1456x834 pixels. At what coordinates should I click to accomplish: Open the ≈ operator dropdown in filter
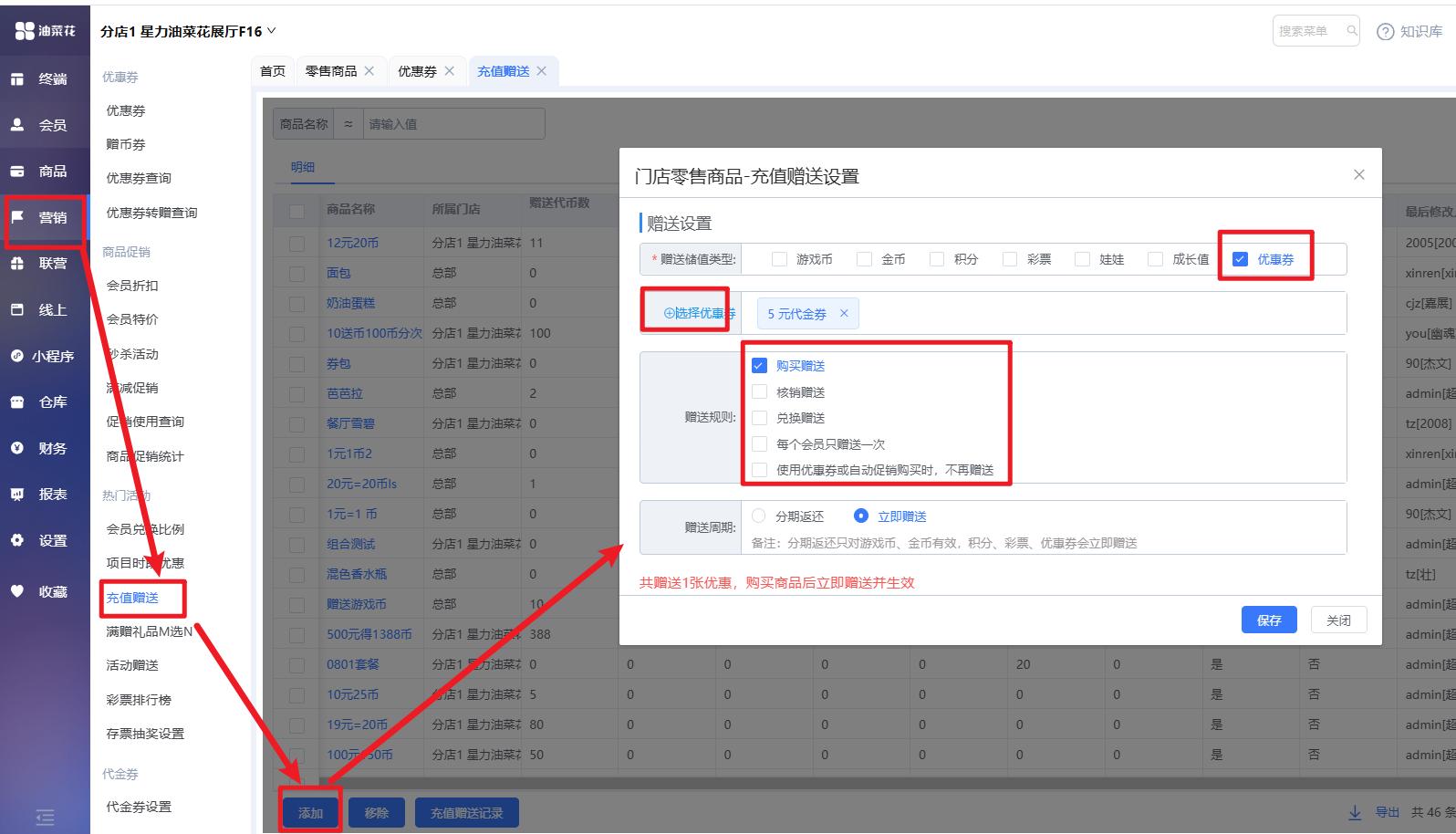tap(348, 124)
